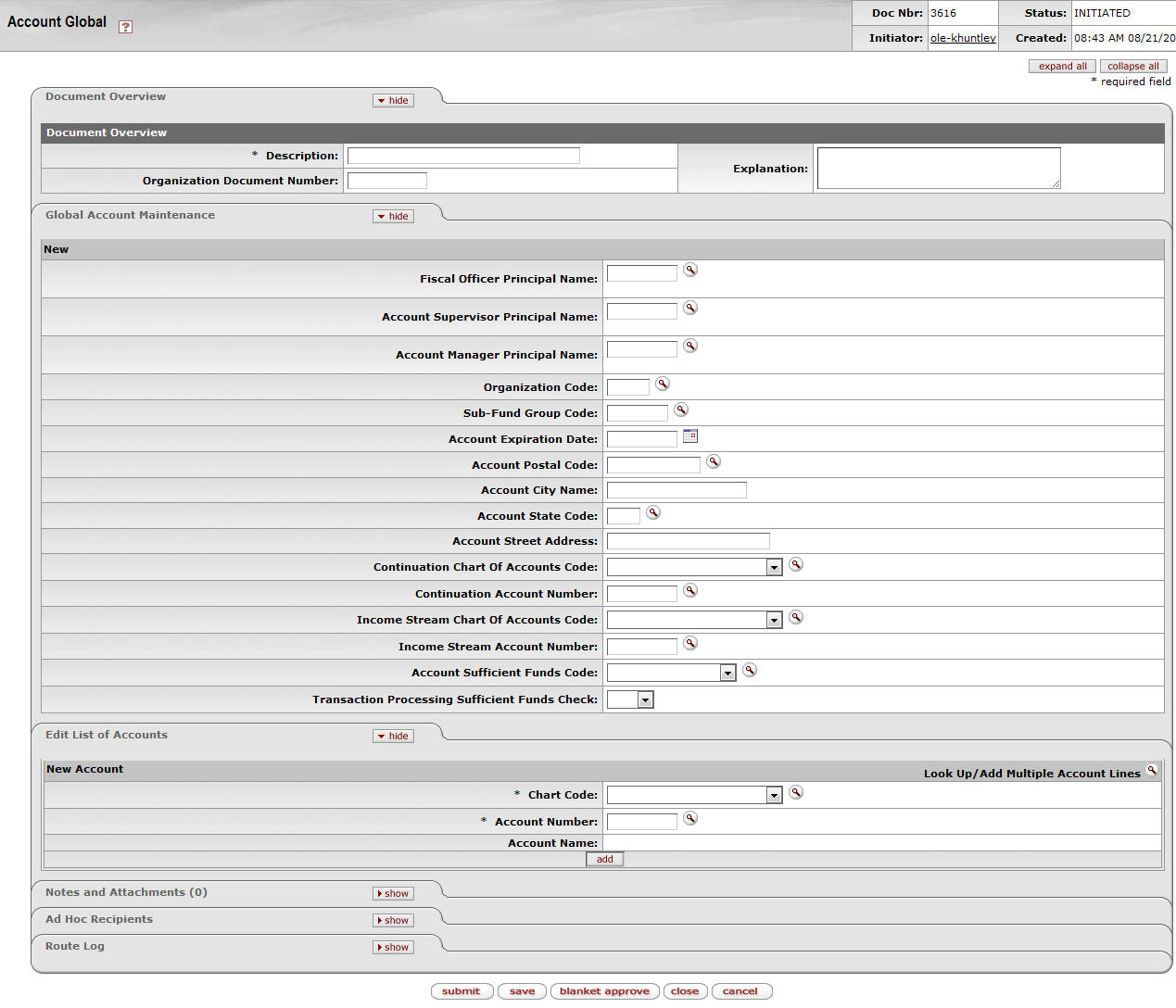Click Account Sufficient Funds Code lookup icon
The image size is (1176, 1008).
pos(750,670)
